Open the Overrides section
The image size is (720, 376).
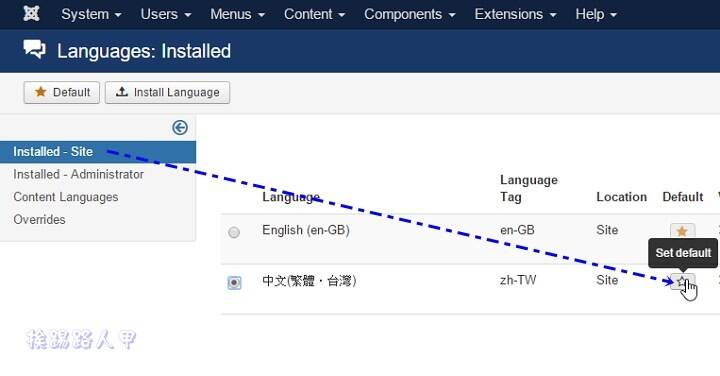(x=39, y=219)
